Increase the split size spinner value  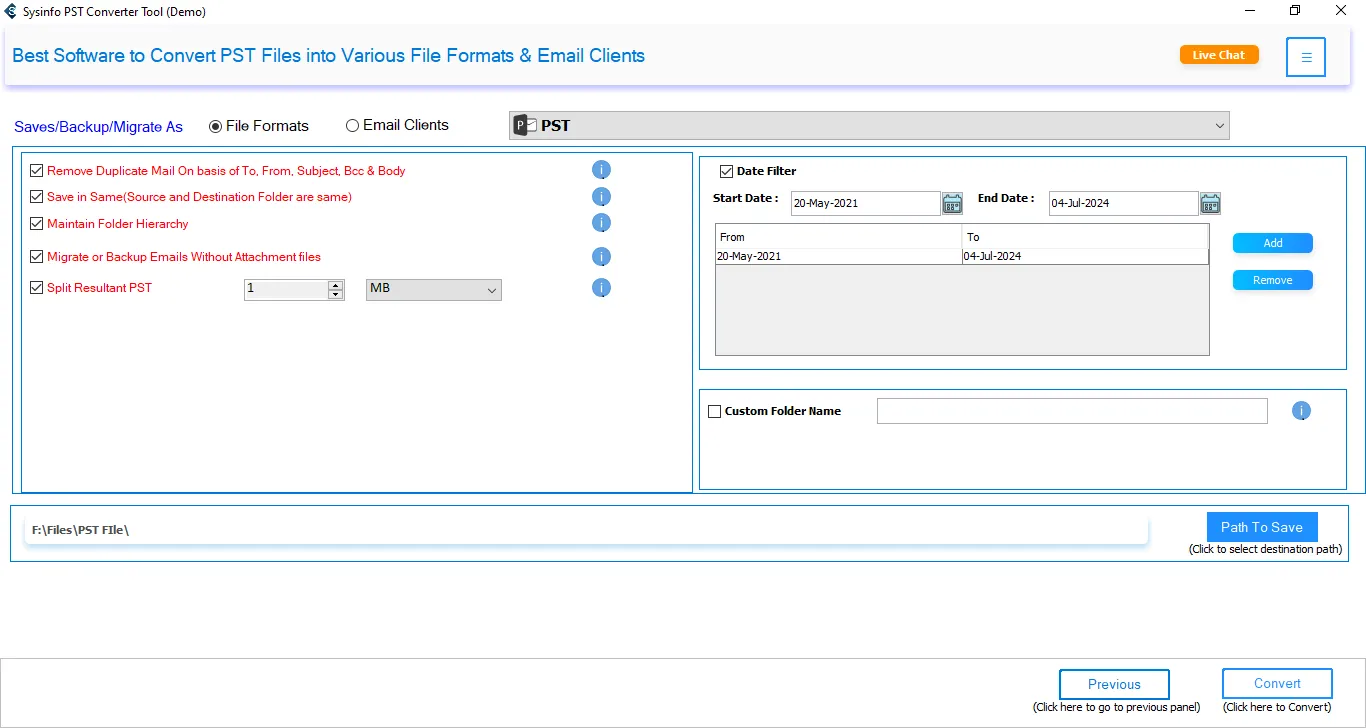pos(336,285)
